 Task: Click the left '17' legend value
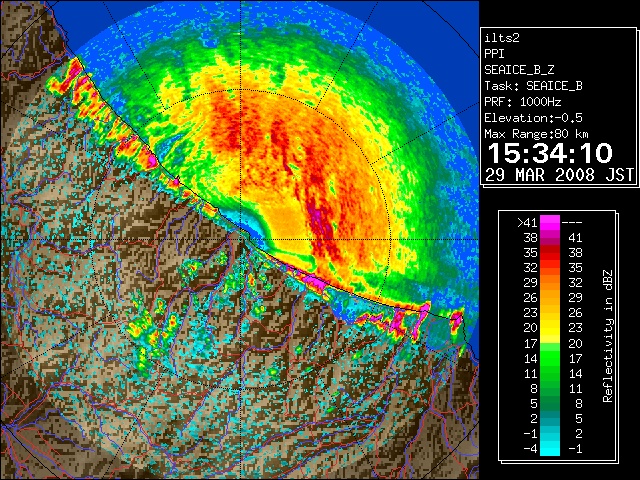click(x=530, y=343)
